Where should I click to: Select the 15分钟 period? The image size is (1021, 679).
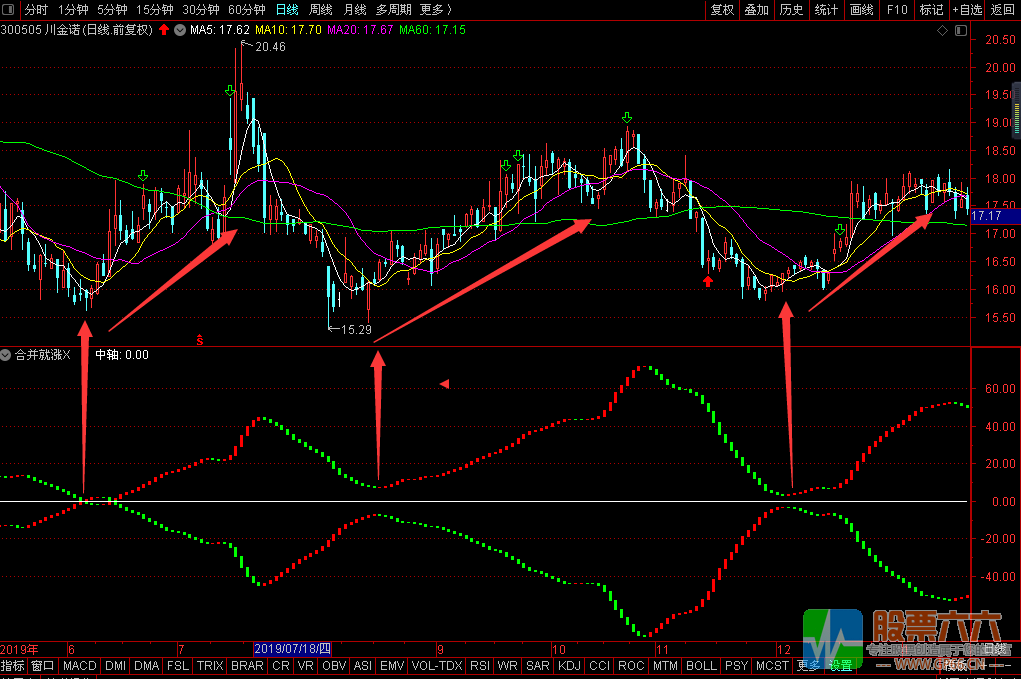pyautogui.click(x=154, y=10)
